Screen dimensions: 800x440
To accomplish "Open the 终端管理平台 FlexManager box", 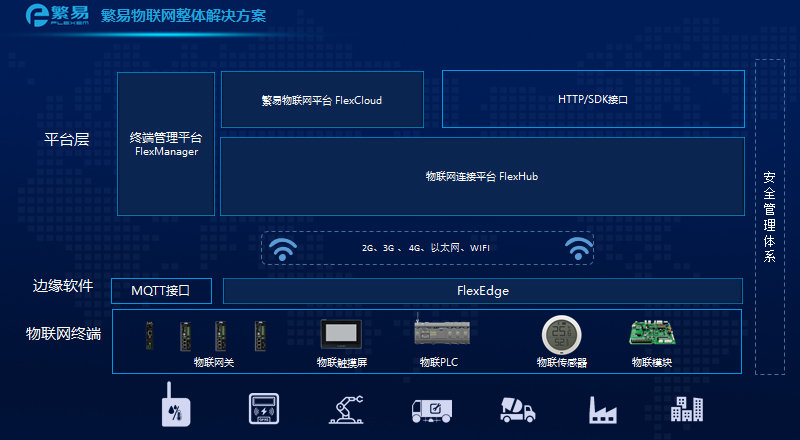I will tap(166, 144).
